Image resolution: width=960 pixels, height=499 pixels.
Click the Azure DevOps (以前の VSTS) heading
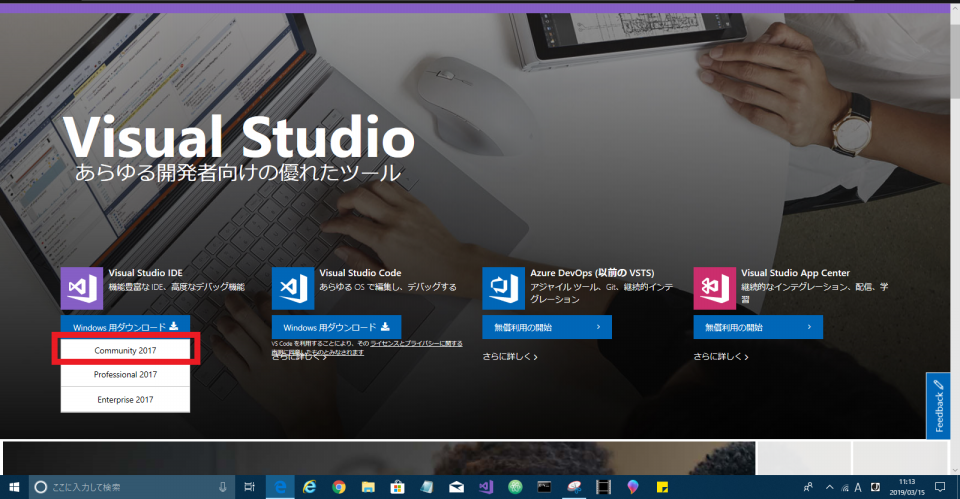tap(592, 273)
